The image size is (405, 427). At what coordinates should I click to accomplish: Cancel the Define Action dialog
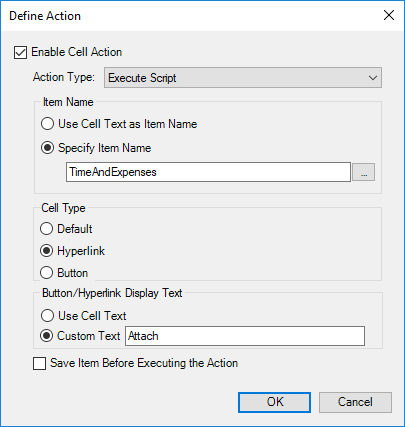(355, 402)
